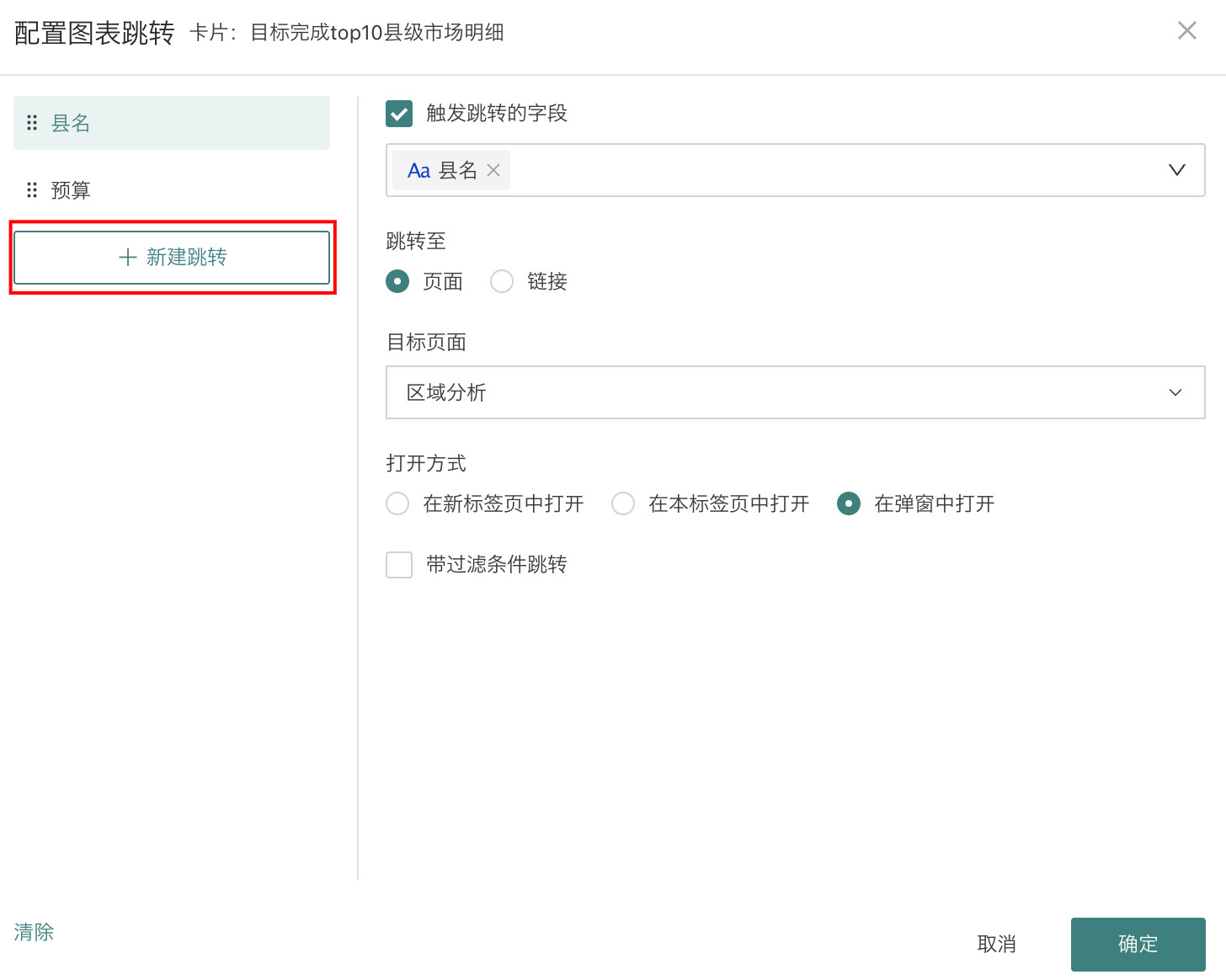Click the drag handle beside 县名
Viewport: 1226px width, 980px height.
(32, 123)
